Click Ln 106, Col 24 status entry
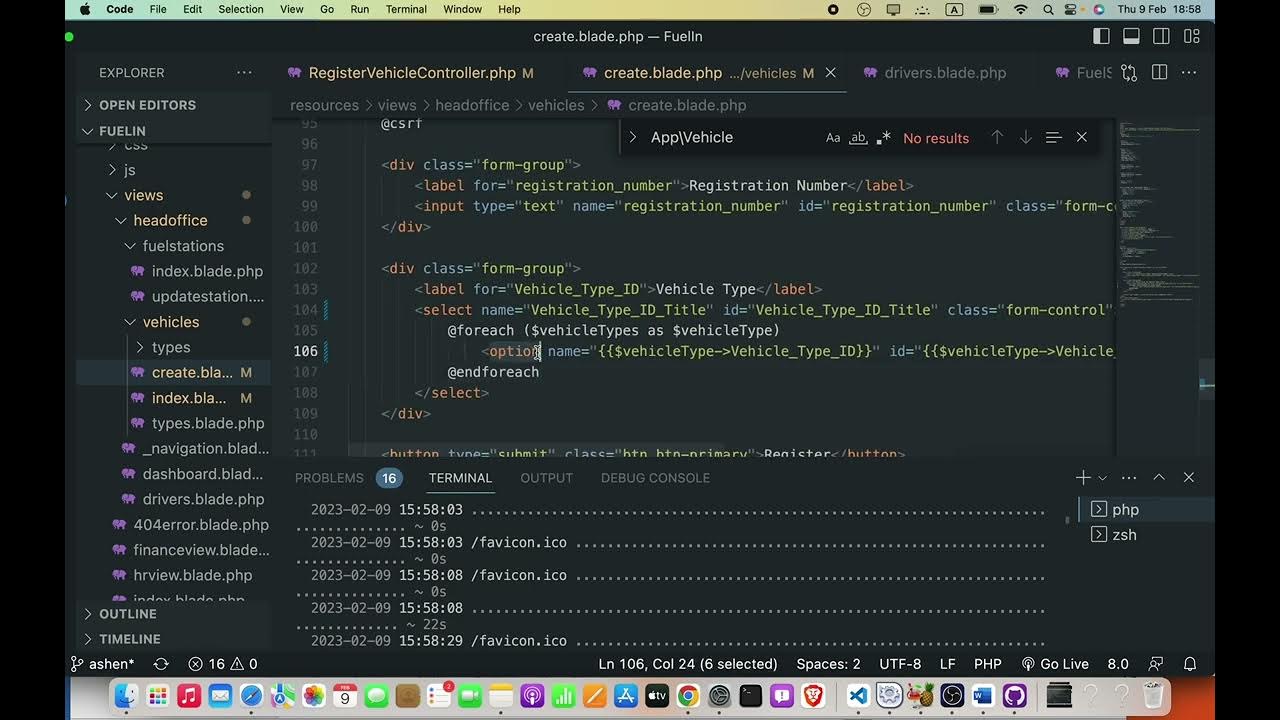Screen dimensions: 1280x720 pos(688,664)
